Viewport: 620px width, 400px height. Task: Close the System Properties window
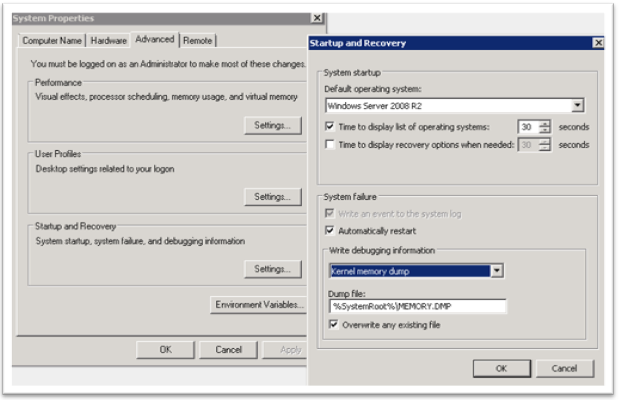point(317,18)
